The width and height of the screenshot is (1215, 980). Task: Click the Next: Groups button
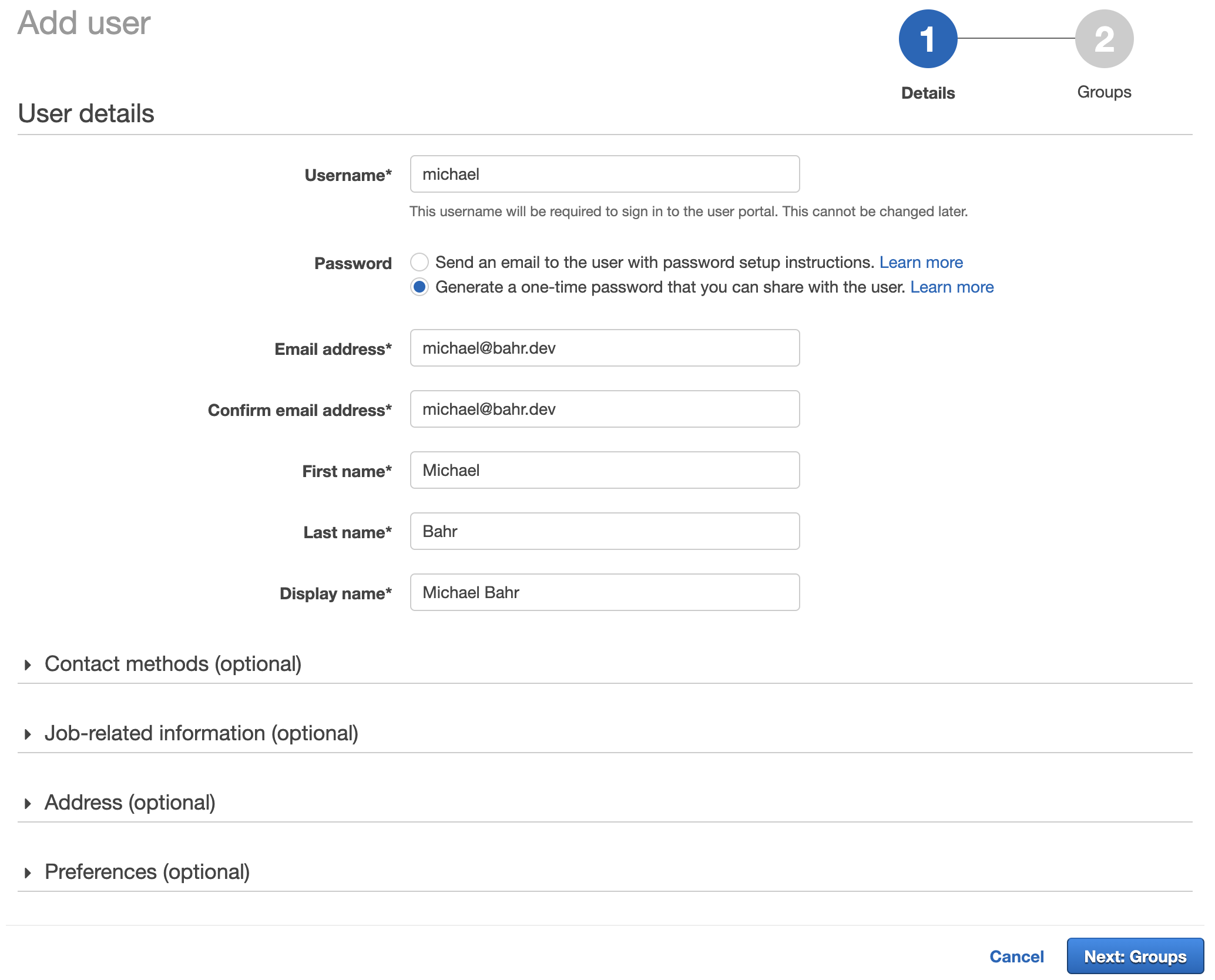pos(1135,956)
